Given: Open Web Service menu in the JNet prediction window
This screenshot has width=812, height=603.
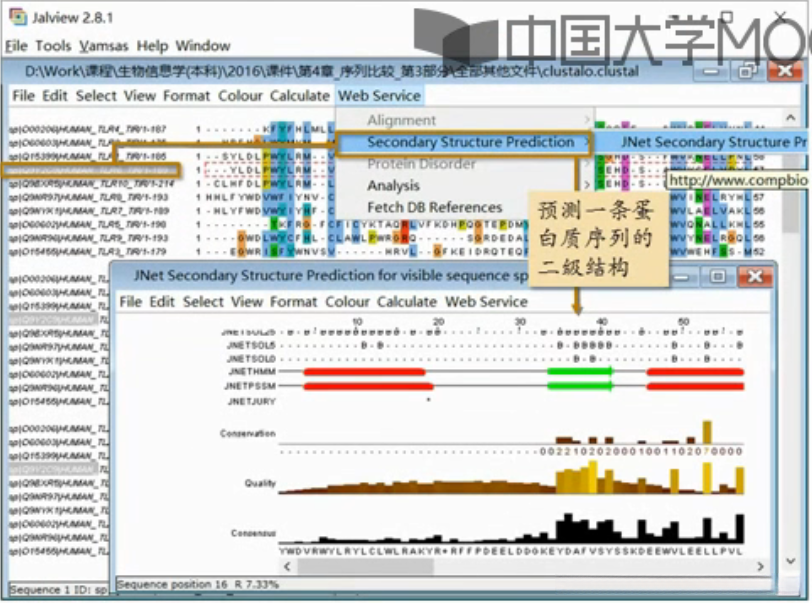Looking at the screenshot, I should [486, 302].
